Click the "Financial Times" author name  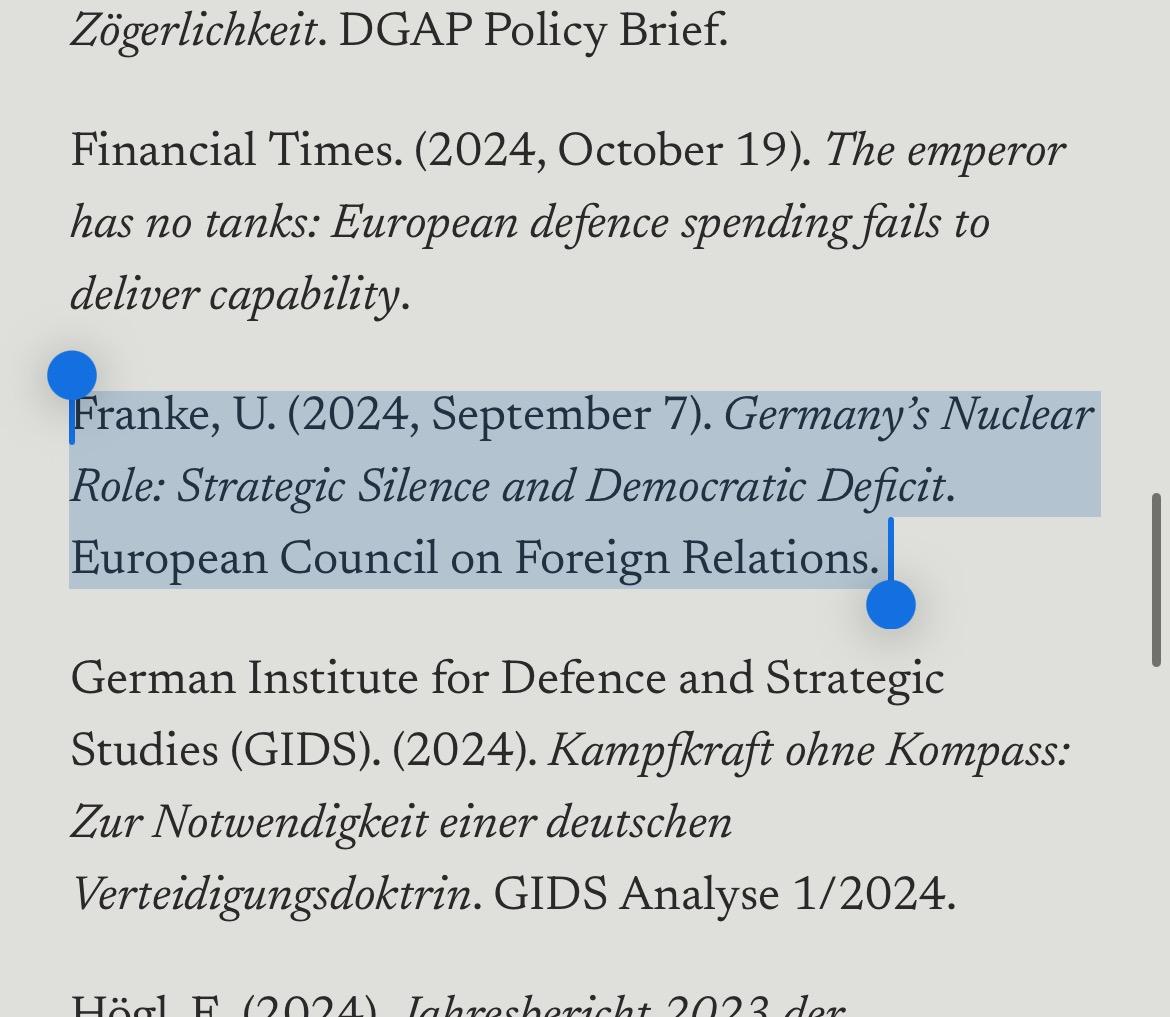tap(232, 152)
